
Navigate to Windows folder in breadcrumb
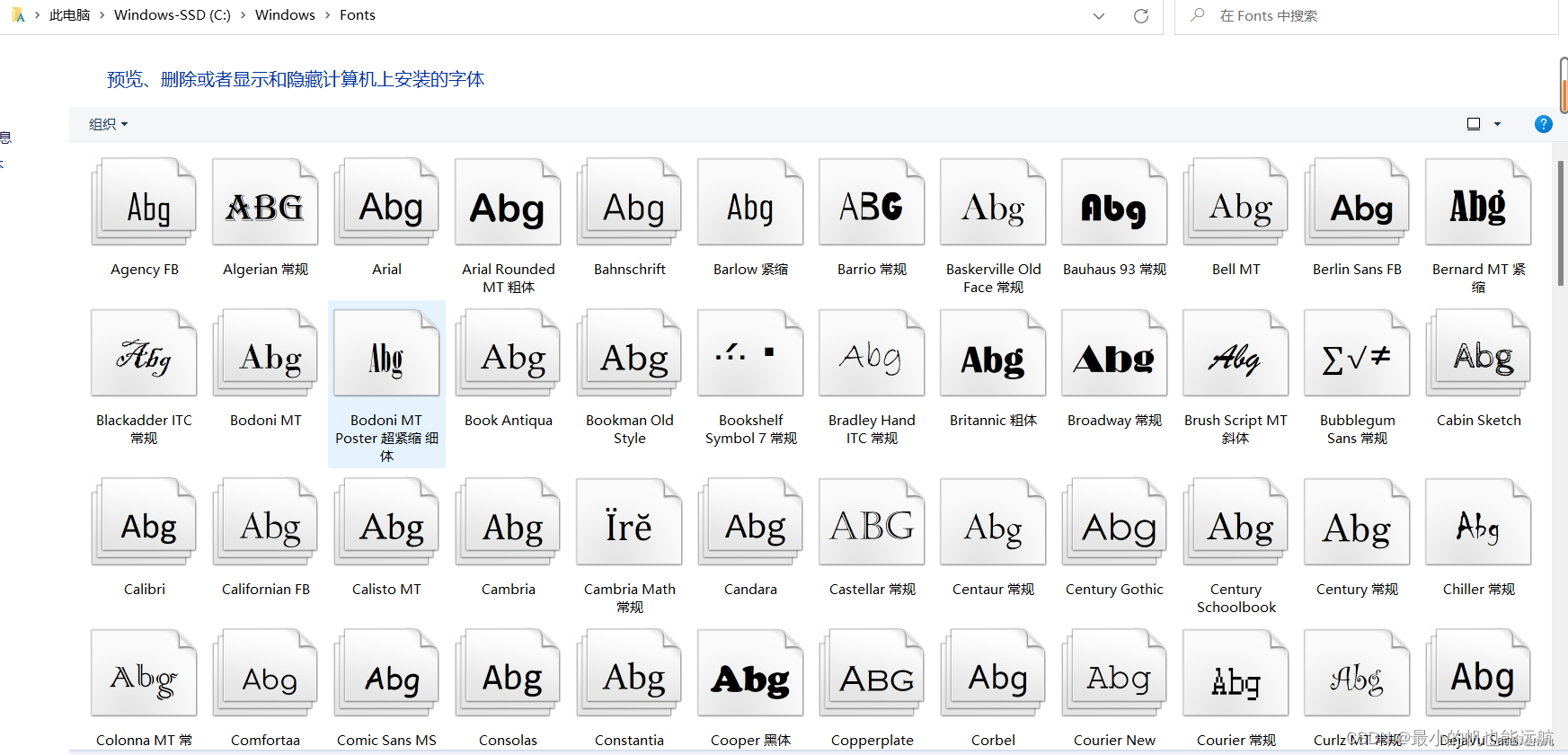[x=285, y=15]
